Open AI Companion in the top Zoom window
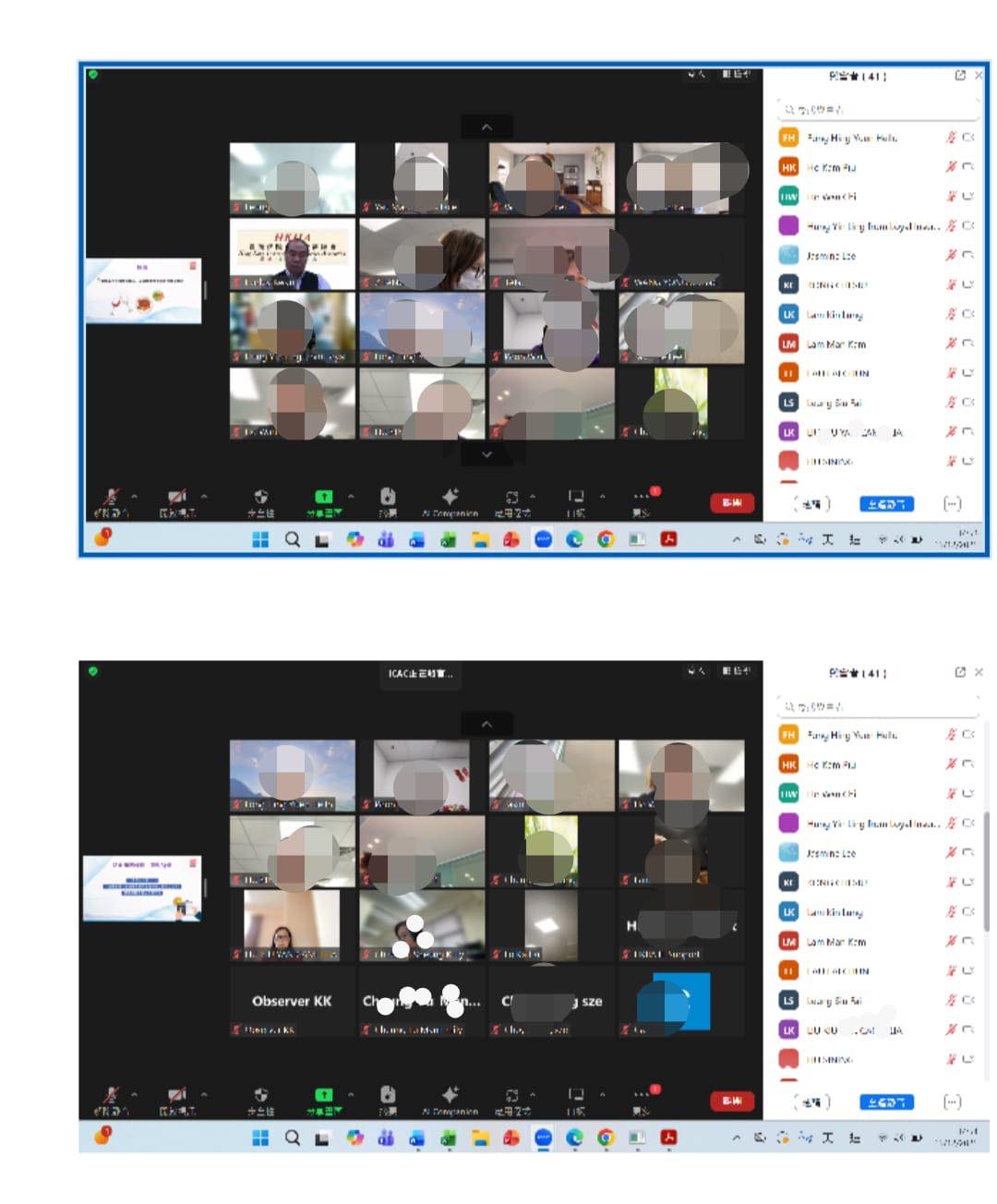Screen dimensions: 997x1204 [x=450, y=500]
